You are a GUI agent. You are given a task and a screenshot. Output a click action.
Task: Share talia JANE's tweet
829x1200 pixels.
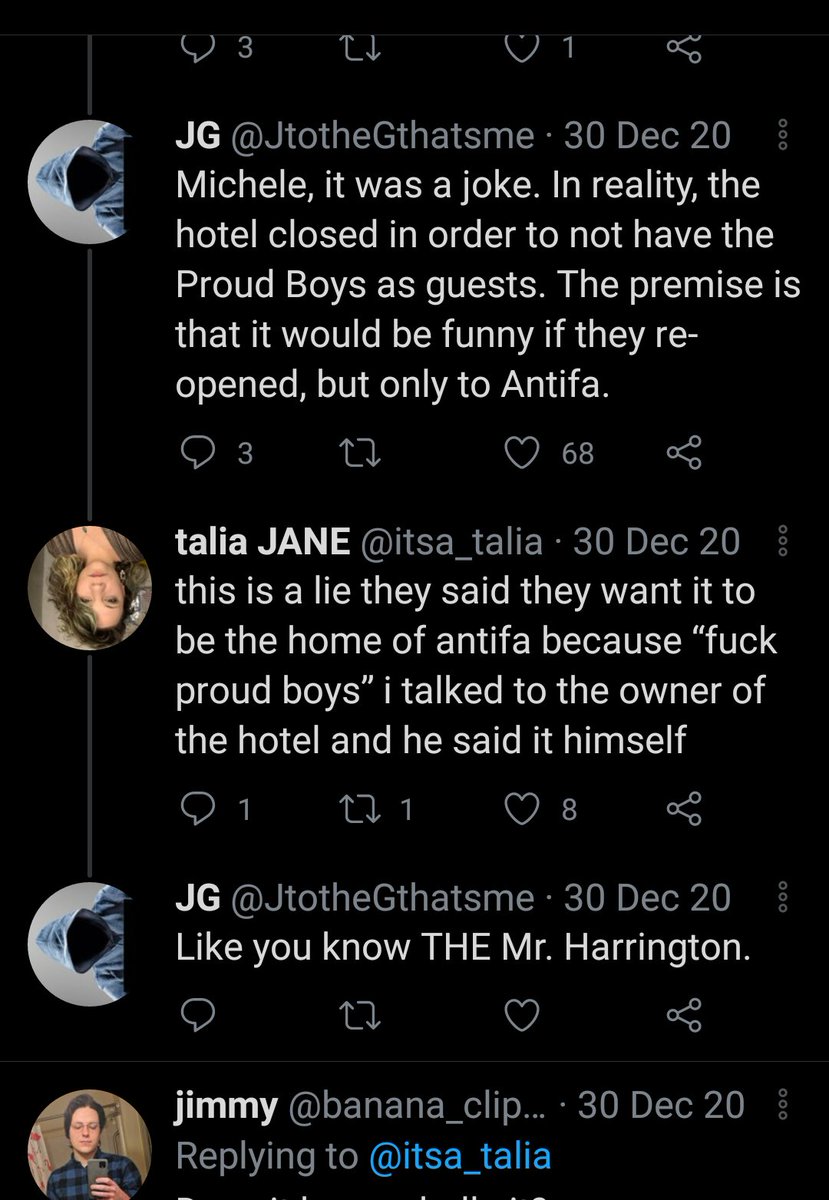tap(684, 808)
